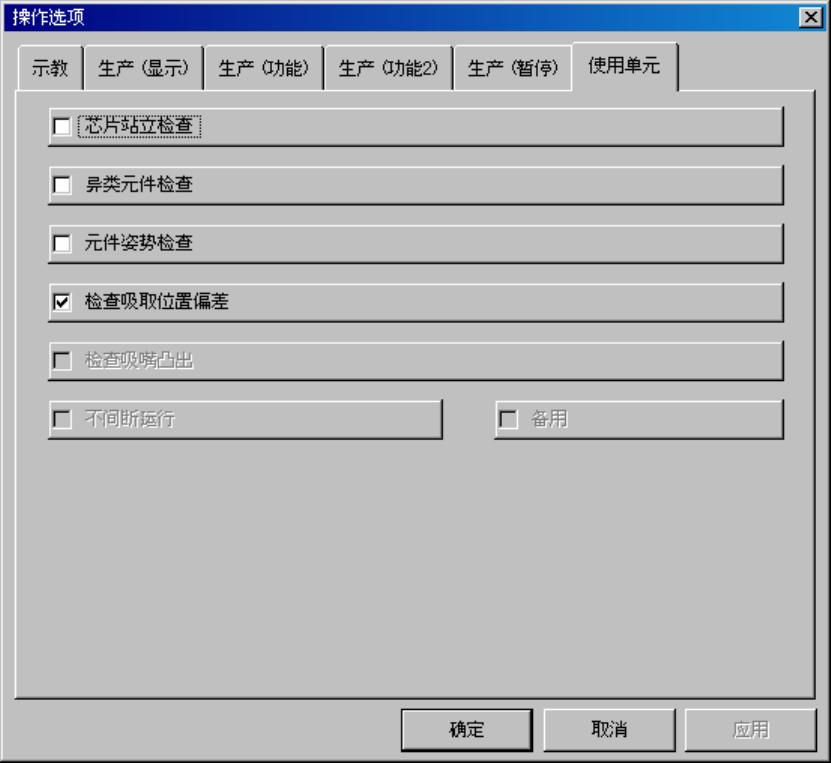
Task: Go to the 生产 (功能2) tab
Action: 388,68
